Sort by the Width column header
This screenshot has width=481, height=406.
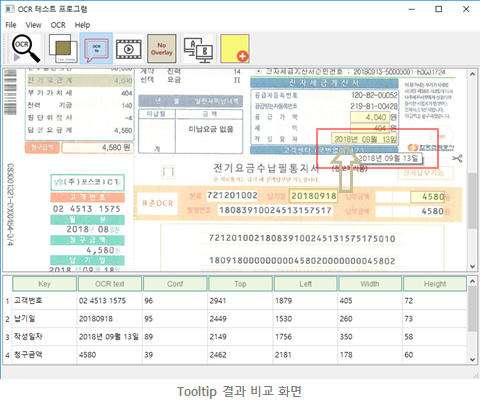point(370,284)
